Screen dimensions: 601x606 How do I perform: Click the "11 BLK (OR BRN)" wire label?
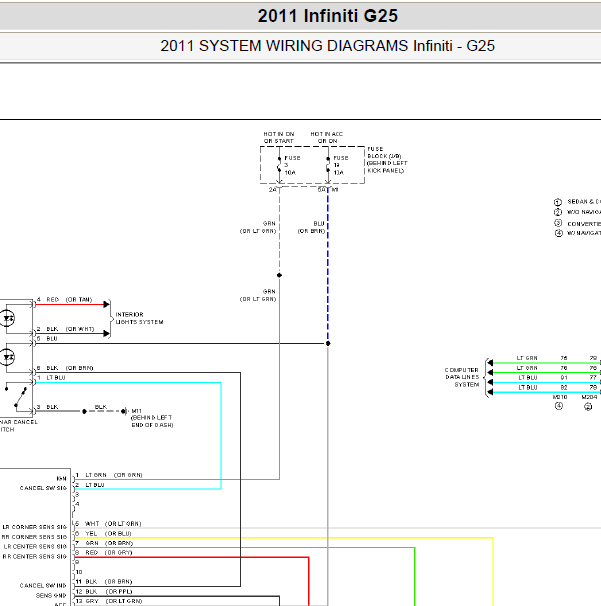[104, 582]
